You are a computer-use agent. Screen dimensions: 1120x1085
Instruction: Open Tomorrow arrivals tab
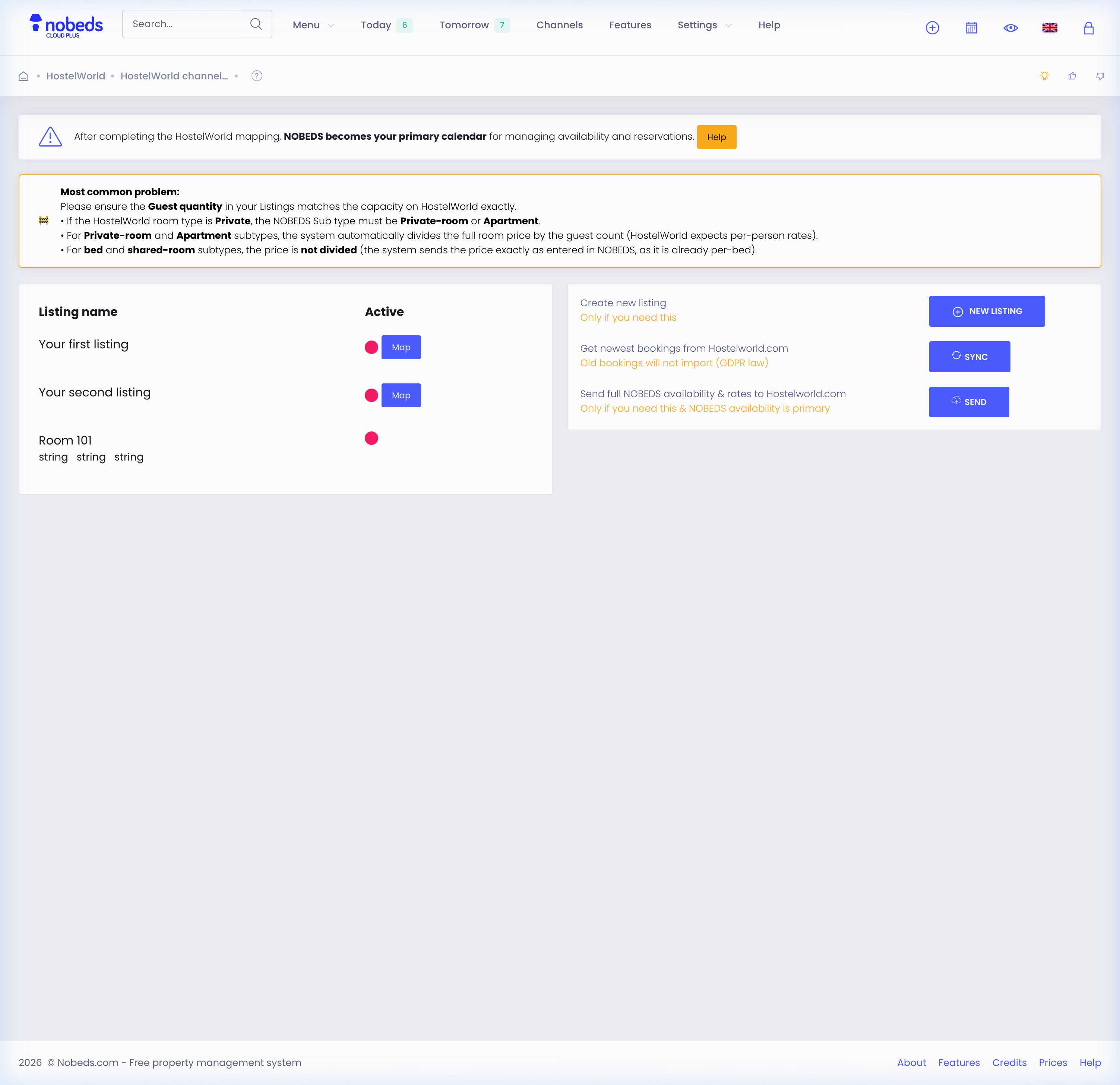pyautogui.click(x=474, y=25)
